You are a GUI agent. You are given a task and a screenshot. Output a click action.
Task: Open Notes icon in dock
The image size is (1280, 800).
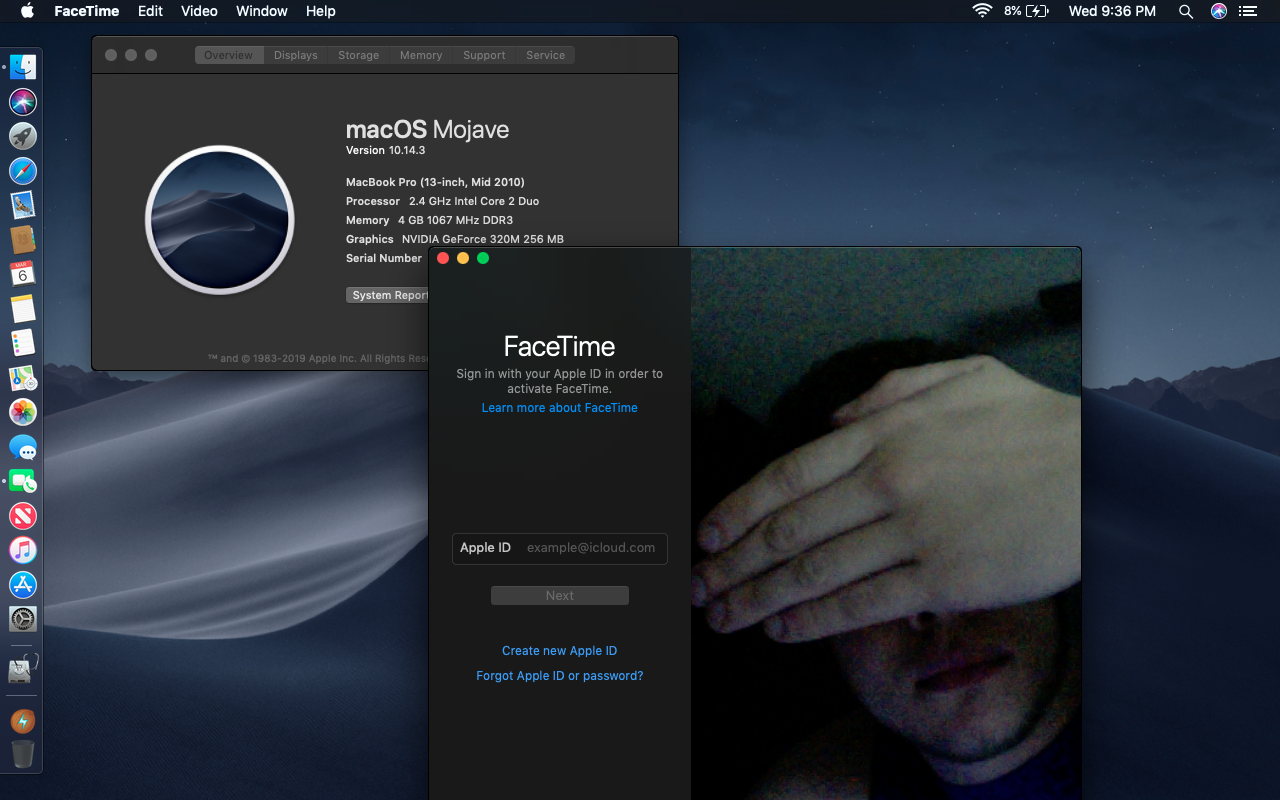point(23,308)
